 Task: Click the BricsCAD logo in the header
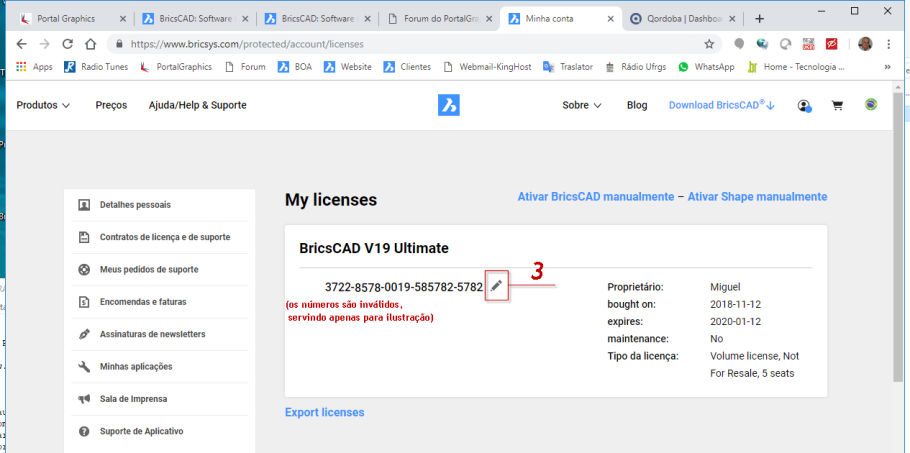(x=449, y=105)
